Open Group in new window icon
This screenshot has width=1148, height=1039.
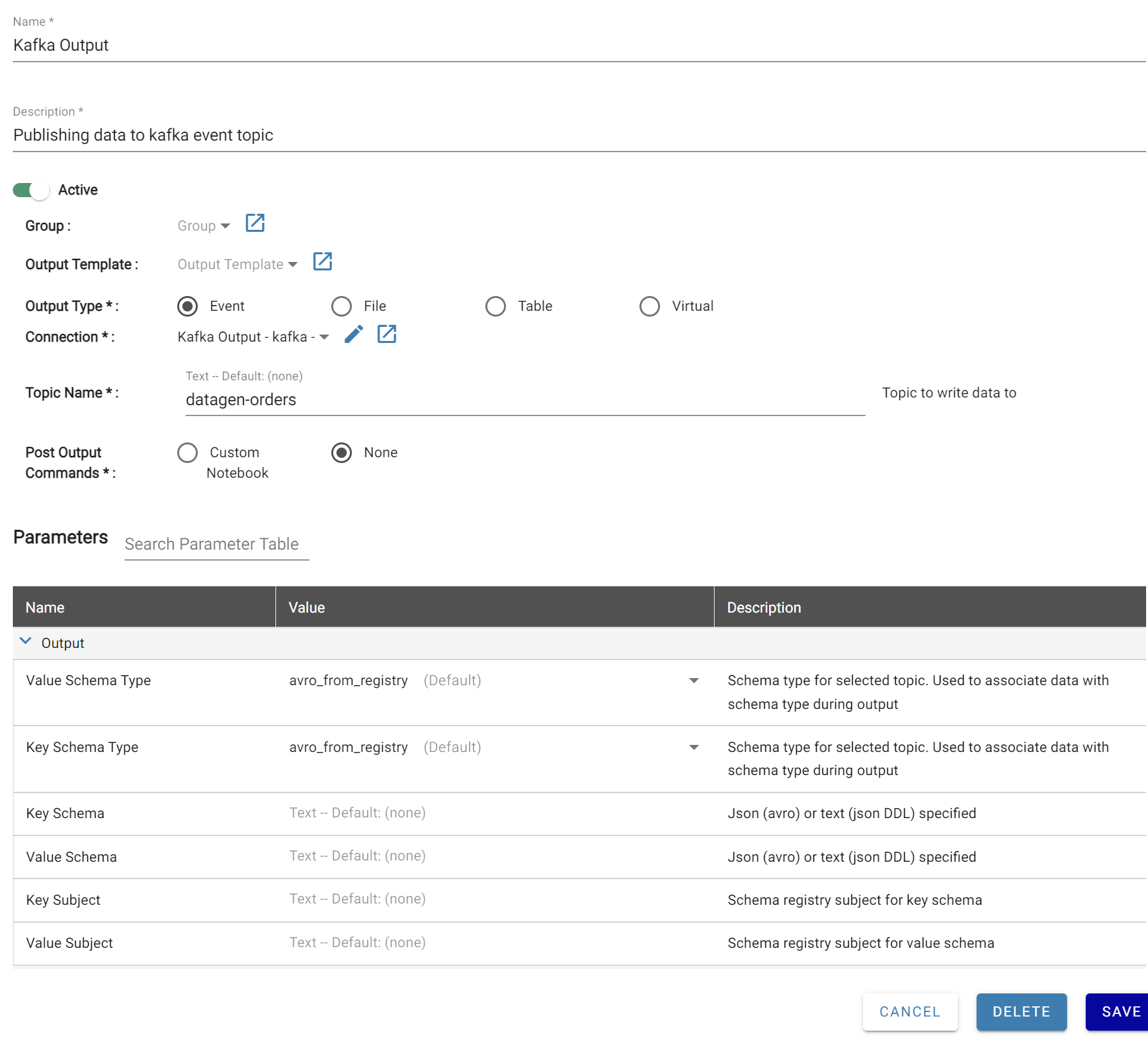(x=255, y=223)
